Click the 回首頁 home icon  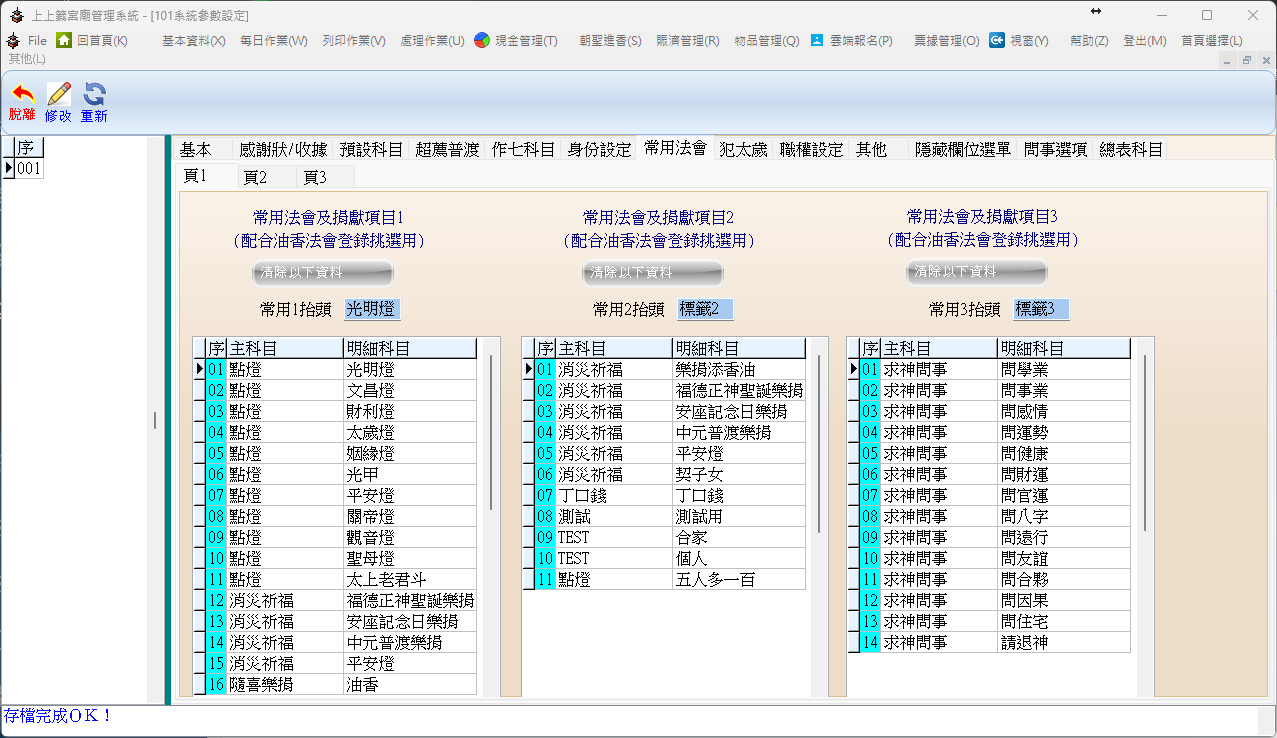(64, 41)
